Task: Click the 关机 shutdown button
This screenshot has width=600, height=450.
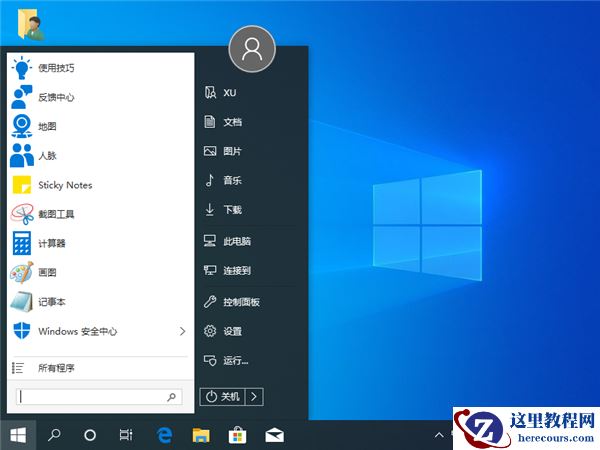Action: pos(222,396)
